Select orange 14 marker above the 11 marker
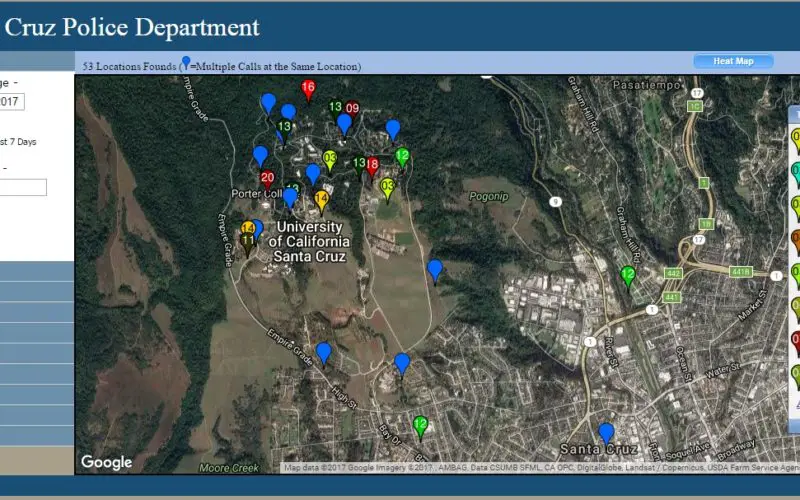 pyautogui.click(x=247, y=228)
